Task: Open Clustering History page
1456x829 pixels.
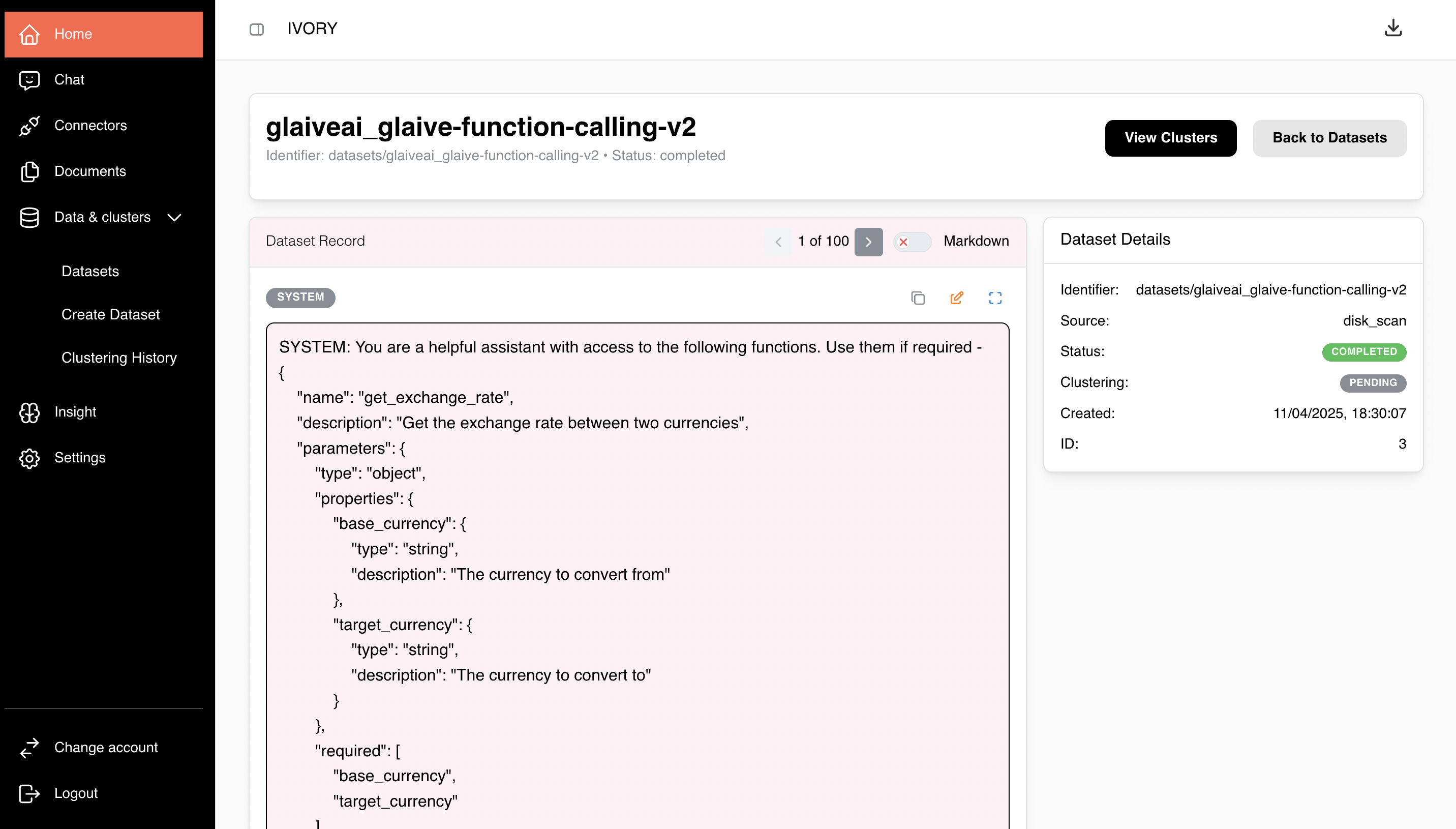Action: tap(119, 358)
